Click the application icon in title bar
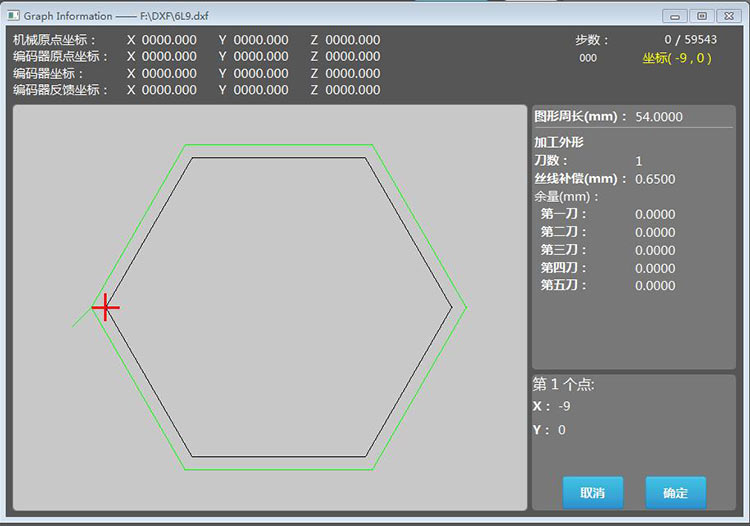Image resolution: width=750 pixels, height=526 pixels. pos(13,16)
